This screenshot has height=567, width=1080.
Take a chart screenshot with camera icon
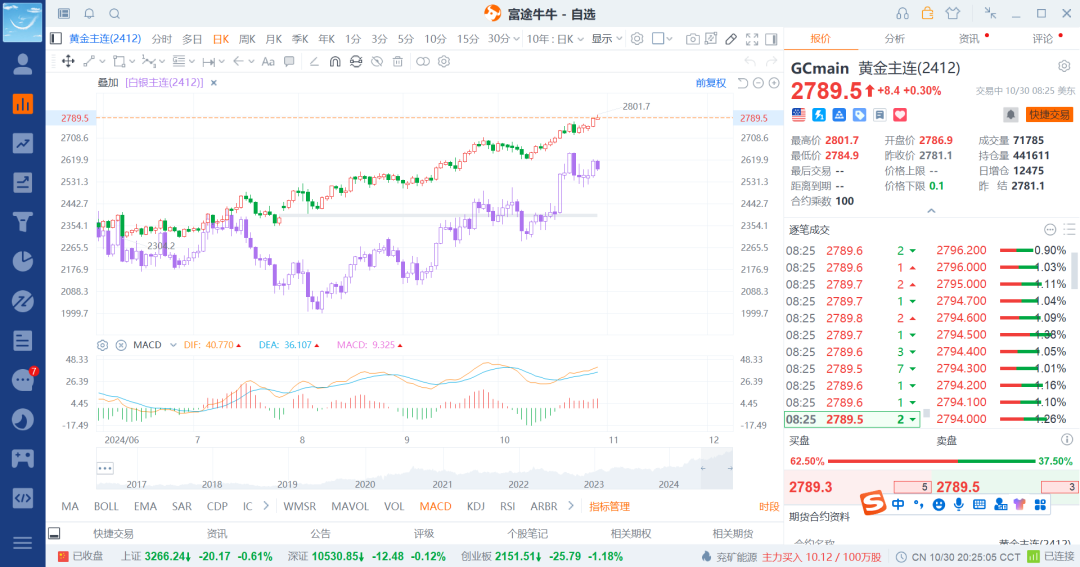click(x=692, y=39)
